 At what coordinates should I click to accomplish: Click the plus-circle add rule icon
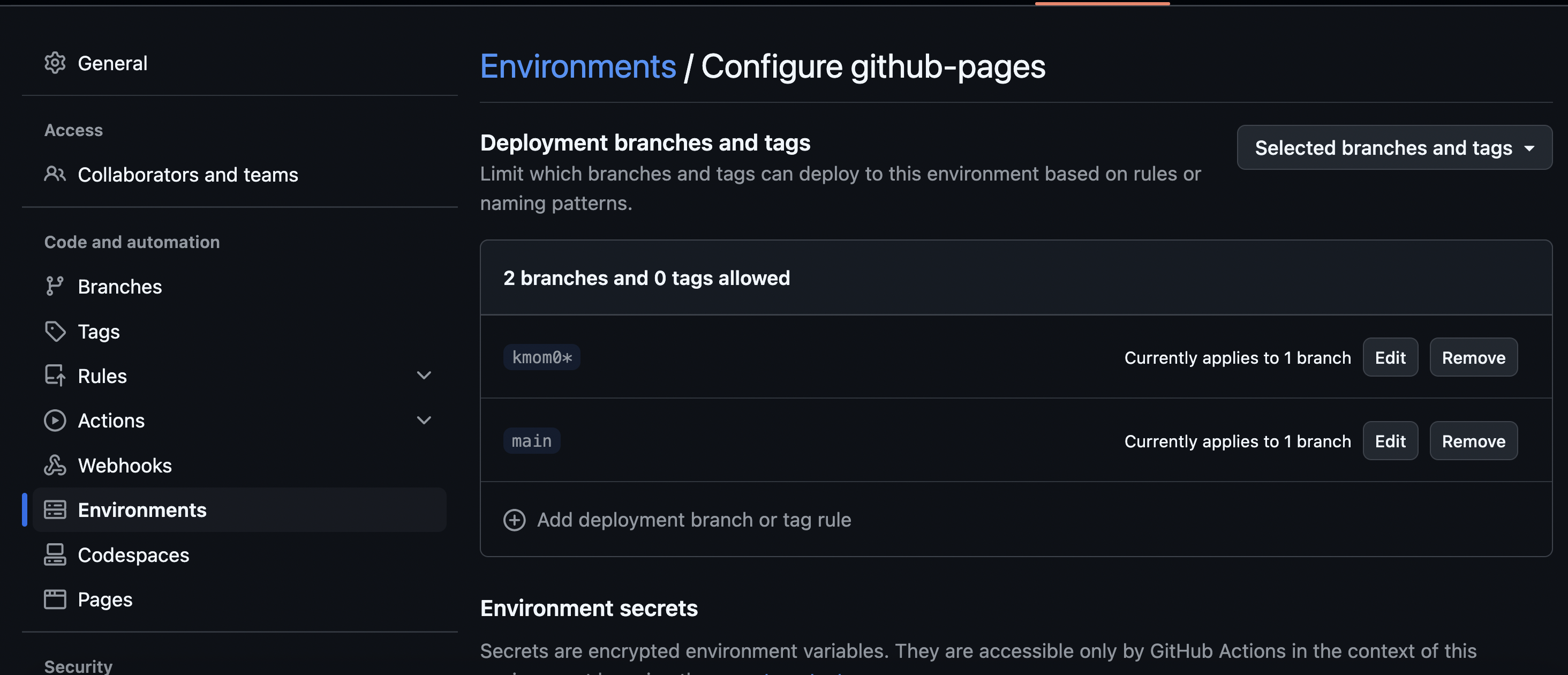[514, 520]
